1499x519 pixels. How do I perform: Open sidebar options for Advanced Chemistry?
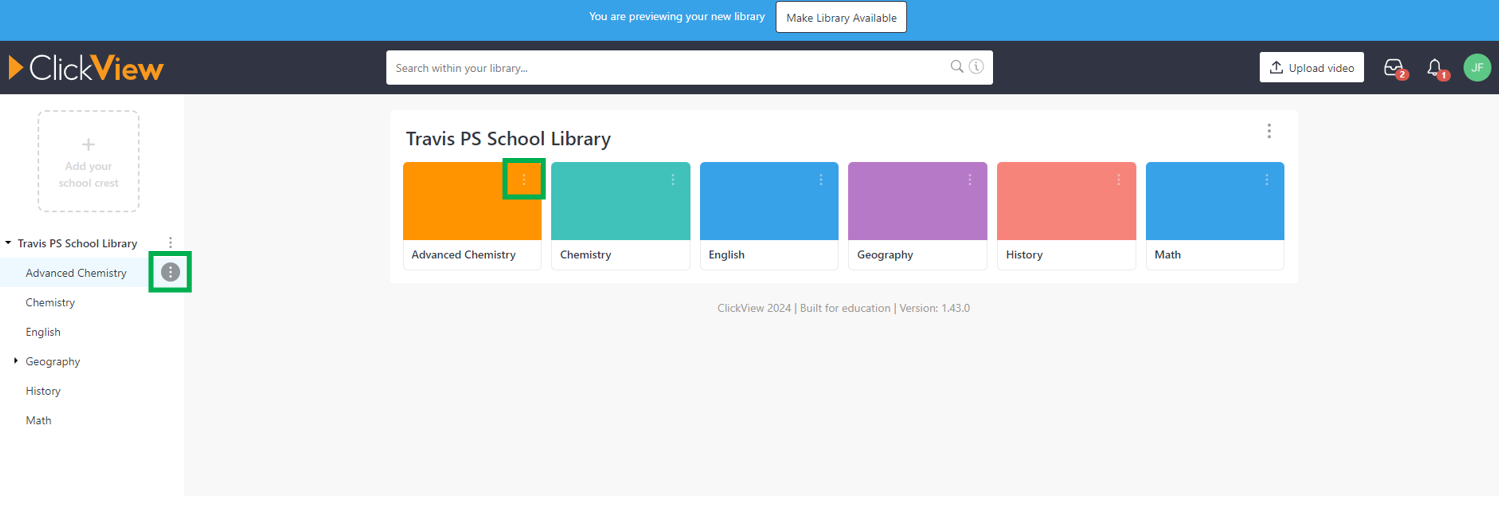(171, 272)
